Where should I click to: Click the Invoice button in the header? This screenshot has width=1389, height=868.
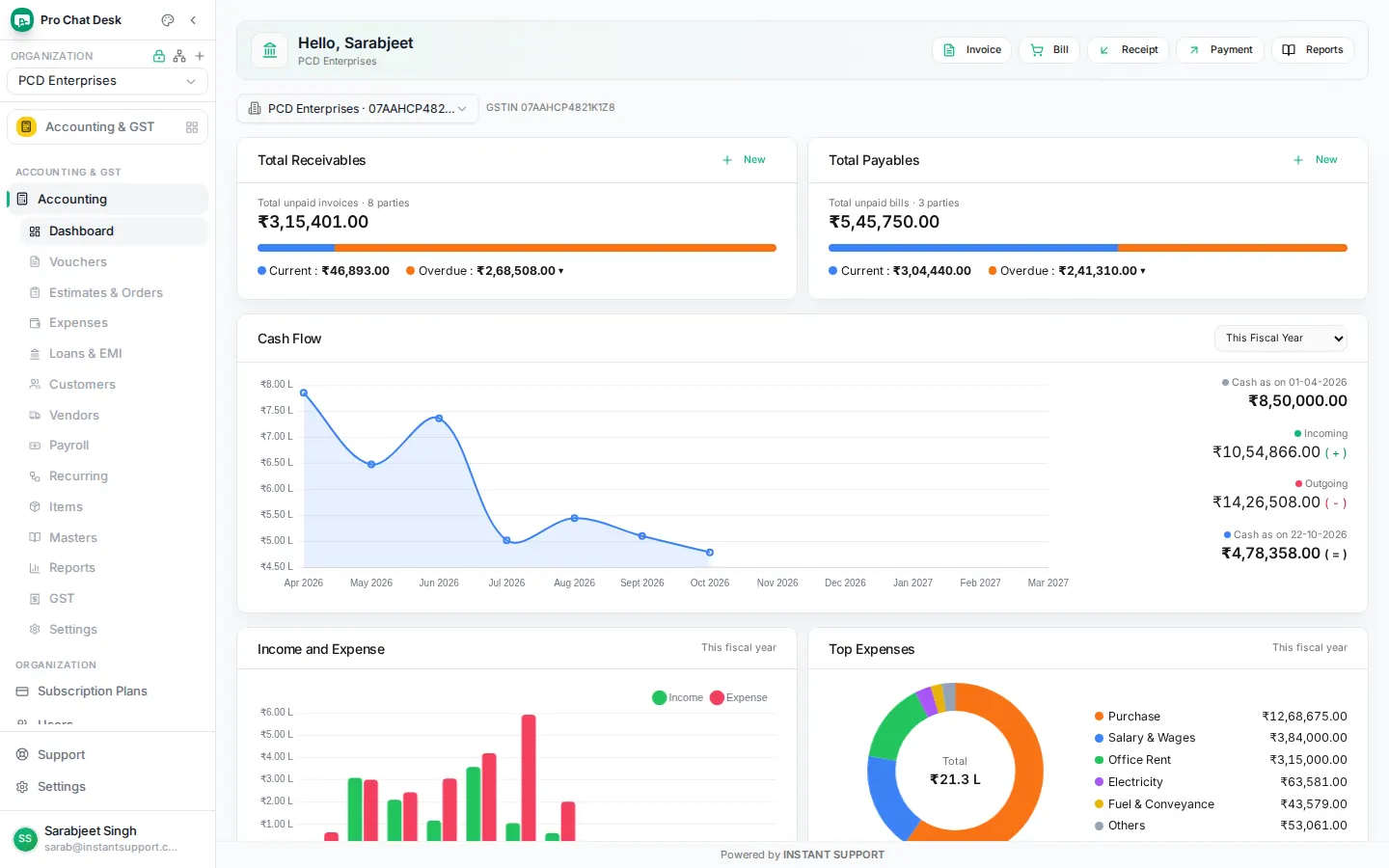pos(971,50)
